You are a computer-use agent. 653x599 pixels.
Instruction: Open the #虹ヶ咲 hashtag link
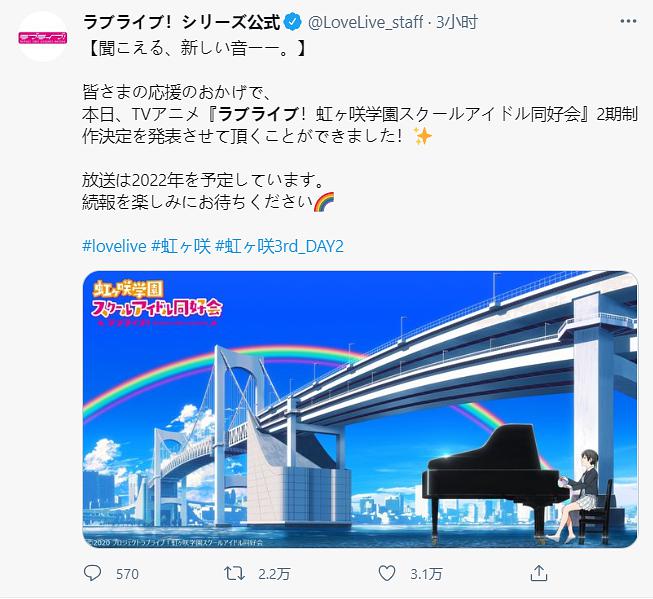coord(181,246)
